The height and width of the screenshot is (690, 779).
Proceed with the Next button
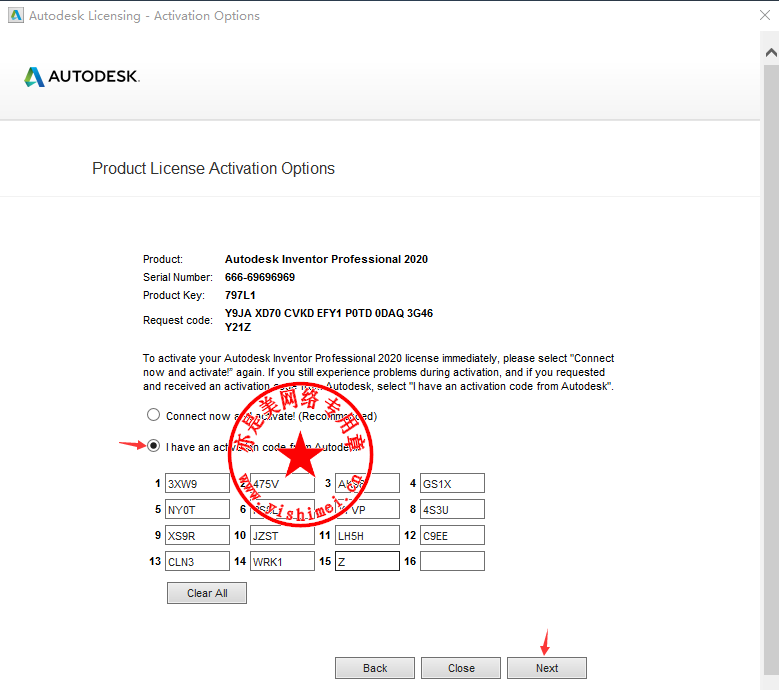click(x=547, y=668)
